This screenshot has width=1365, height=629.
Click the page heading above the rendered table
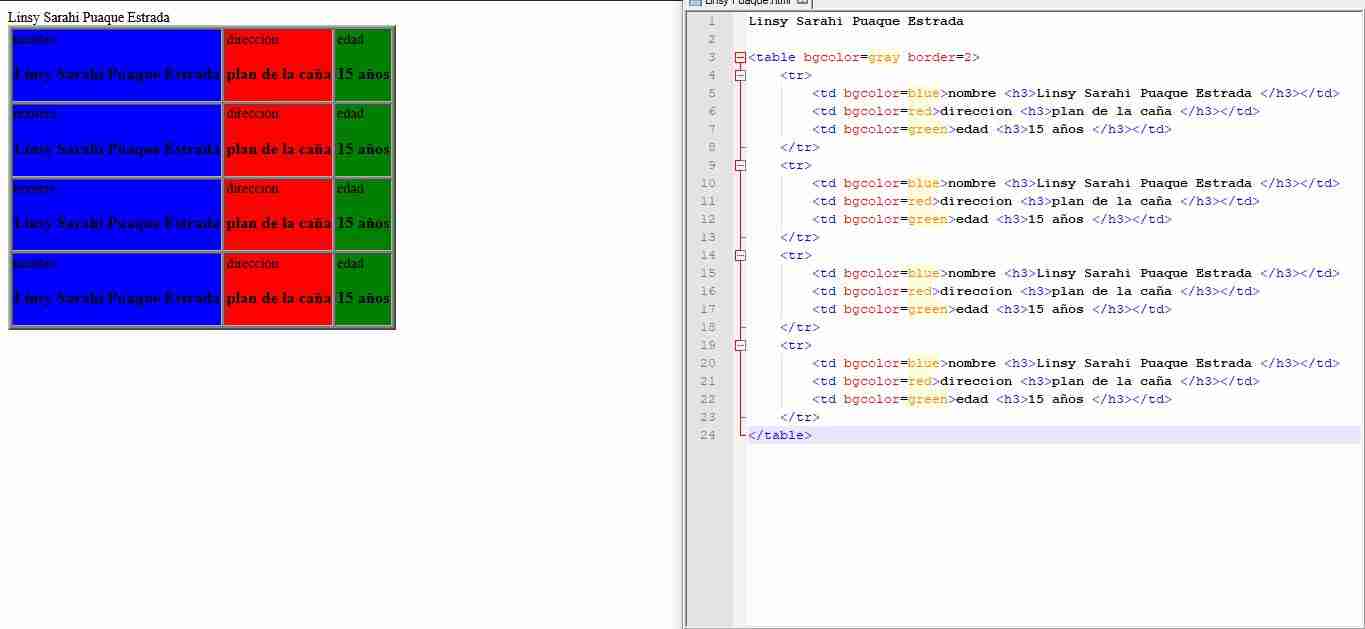click(x=89, y=17)
